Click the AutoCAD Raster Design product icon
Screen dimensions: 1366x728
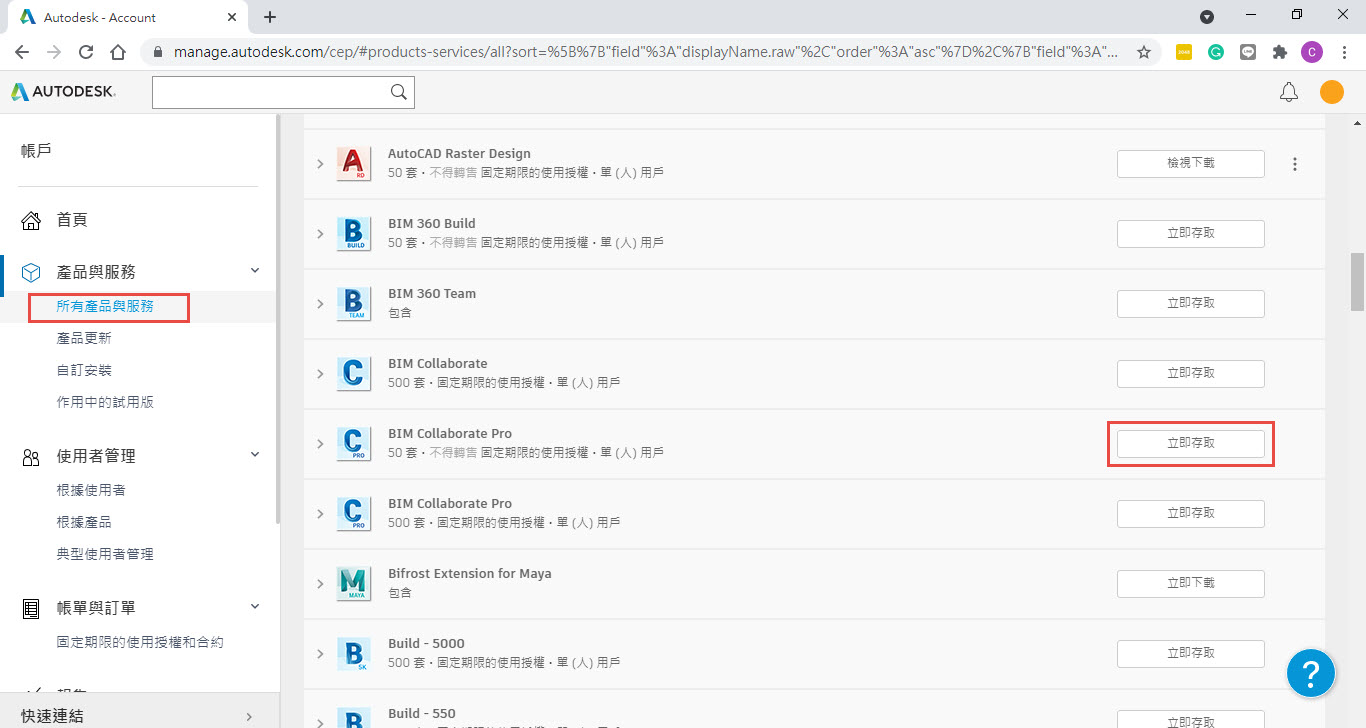coord(353,163)
